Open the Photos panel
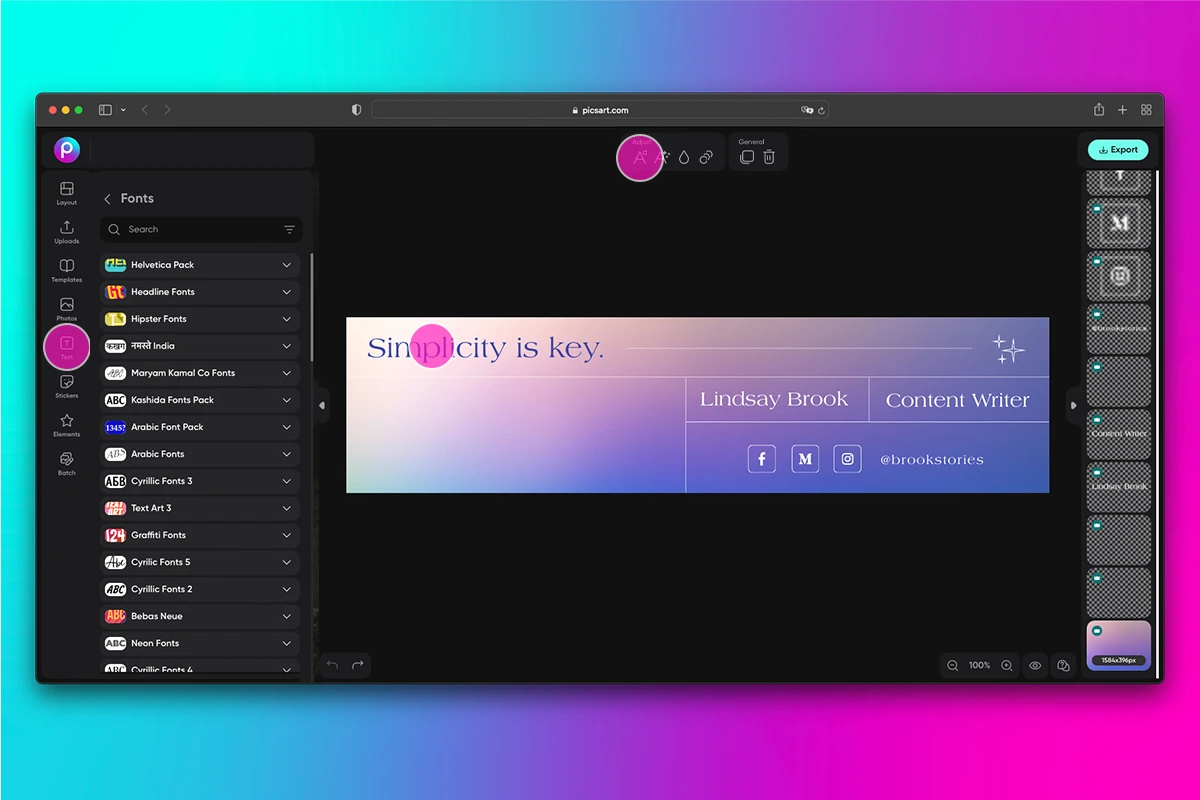 pyautogui.click(x=66, y=309)
